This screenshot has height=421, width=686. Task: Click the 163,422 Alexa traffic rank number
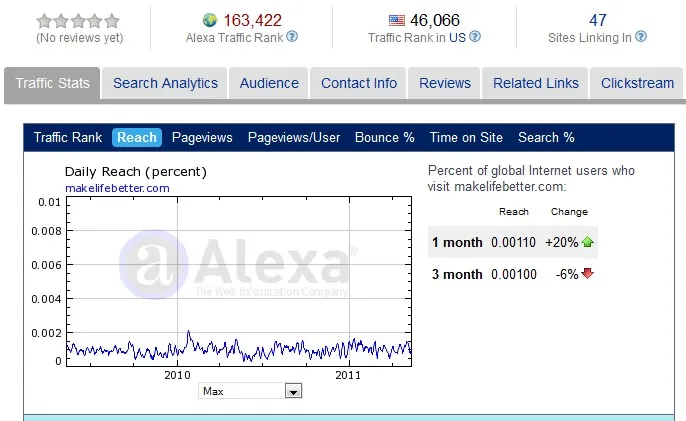point(252,20)
